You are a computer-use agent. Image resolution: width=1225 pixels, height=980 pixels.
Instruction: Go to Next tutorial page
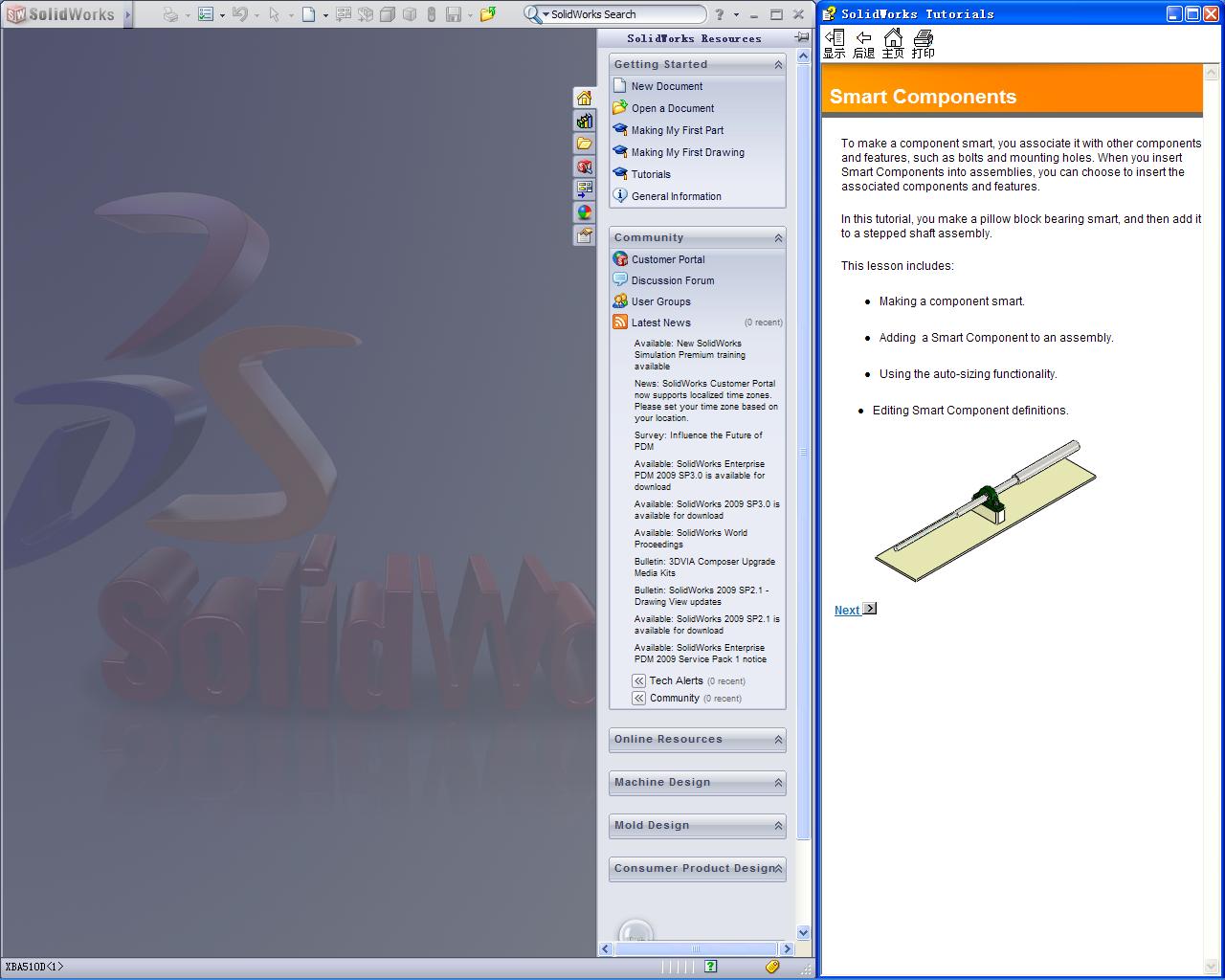pyautogui.click(x=847, y=610)
